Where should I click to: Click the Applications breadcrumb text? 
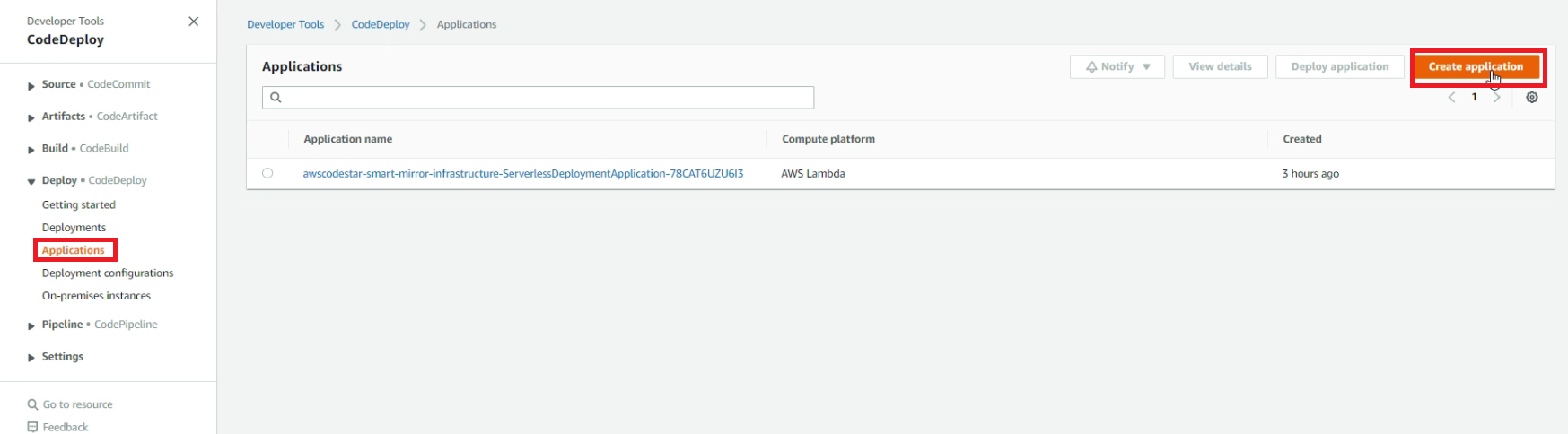click(467, 24)
